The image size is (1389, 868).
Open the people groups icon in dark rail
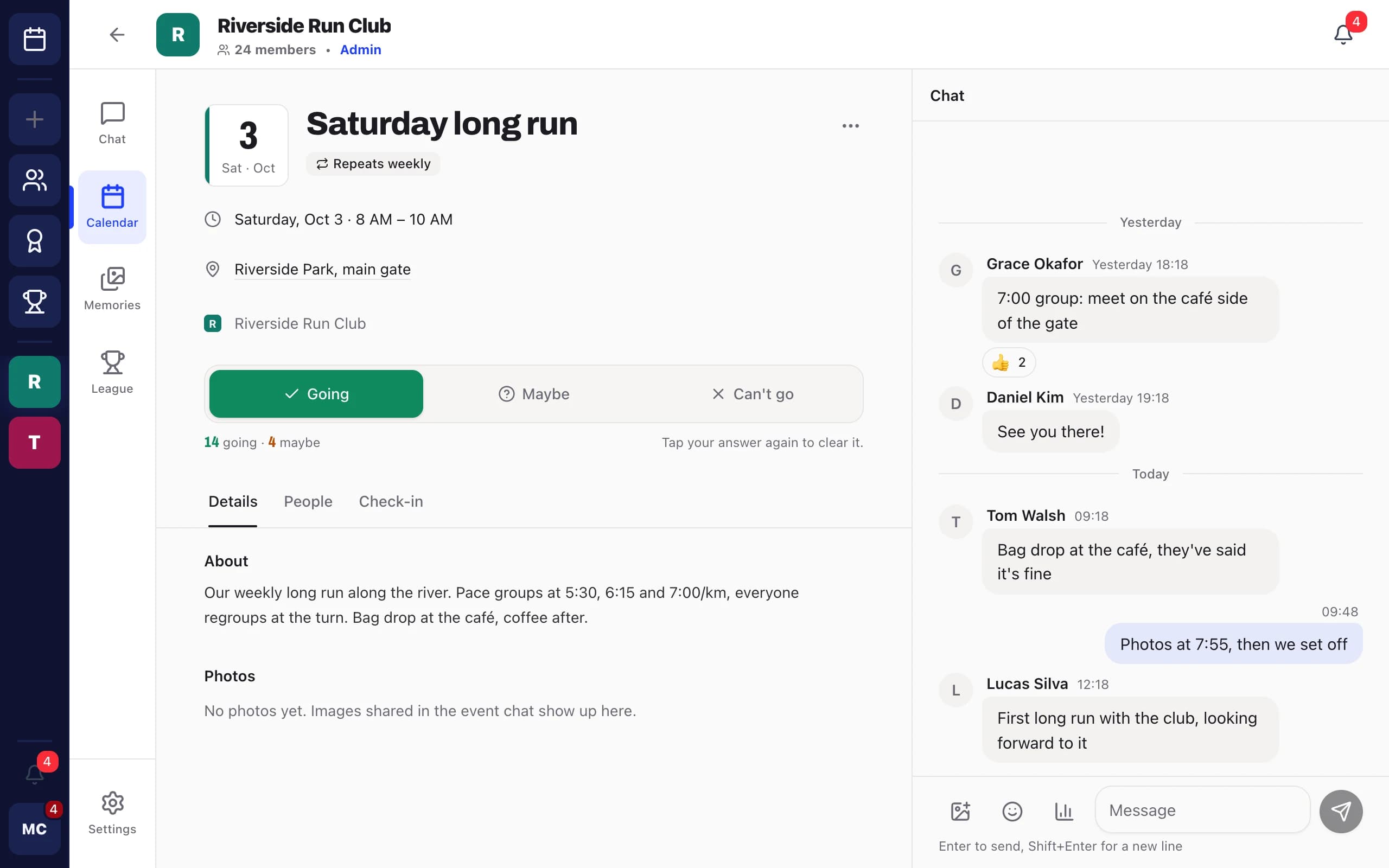point(34,180)
